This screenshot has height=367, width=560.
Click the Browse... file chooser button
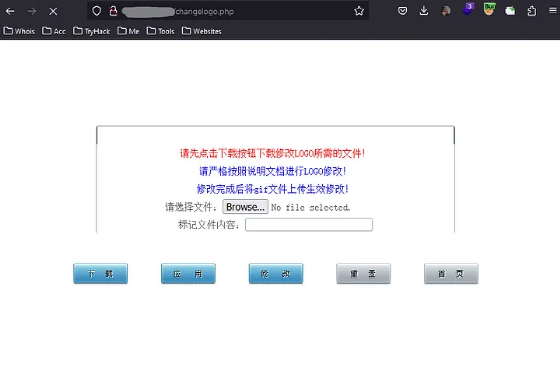click(245, 207)
